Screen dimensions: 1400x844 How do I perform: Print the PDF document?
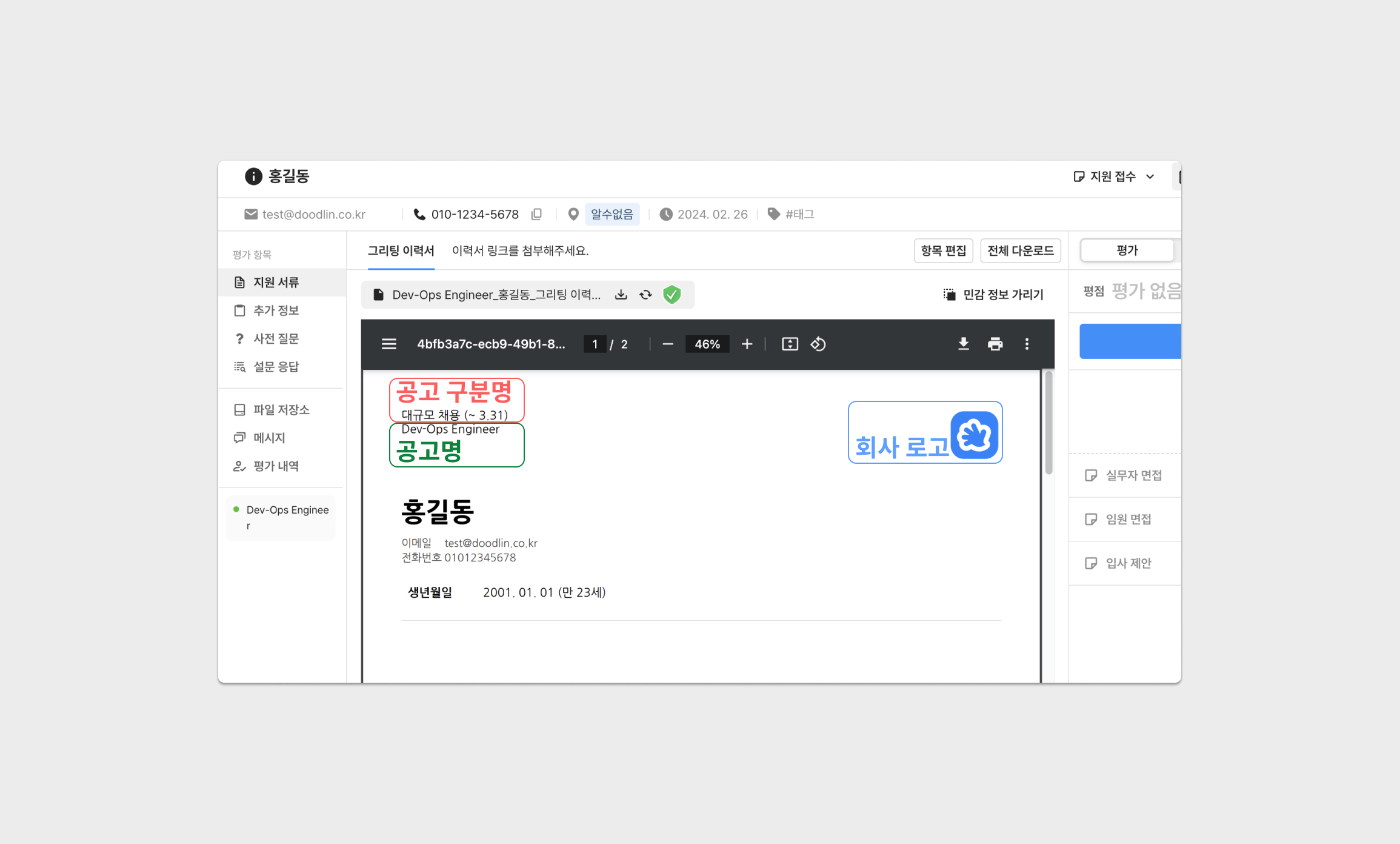(995, 344)
